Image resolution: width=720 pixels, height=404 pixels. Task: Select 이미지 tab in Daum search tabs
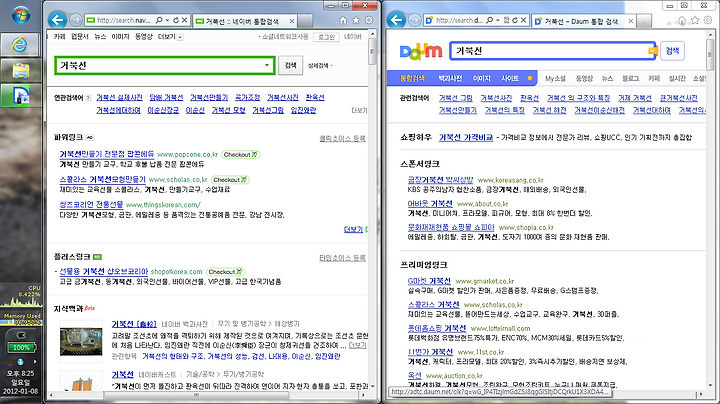(x=482, y=79)
